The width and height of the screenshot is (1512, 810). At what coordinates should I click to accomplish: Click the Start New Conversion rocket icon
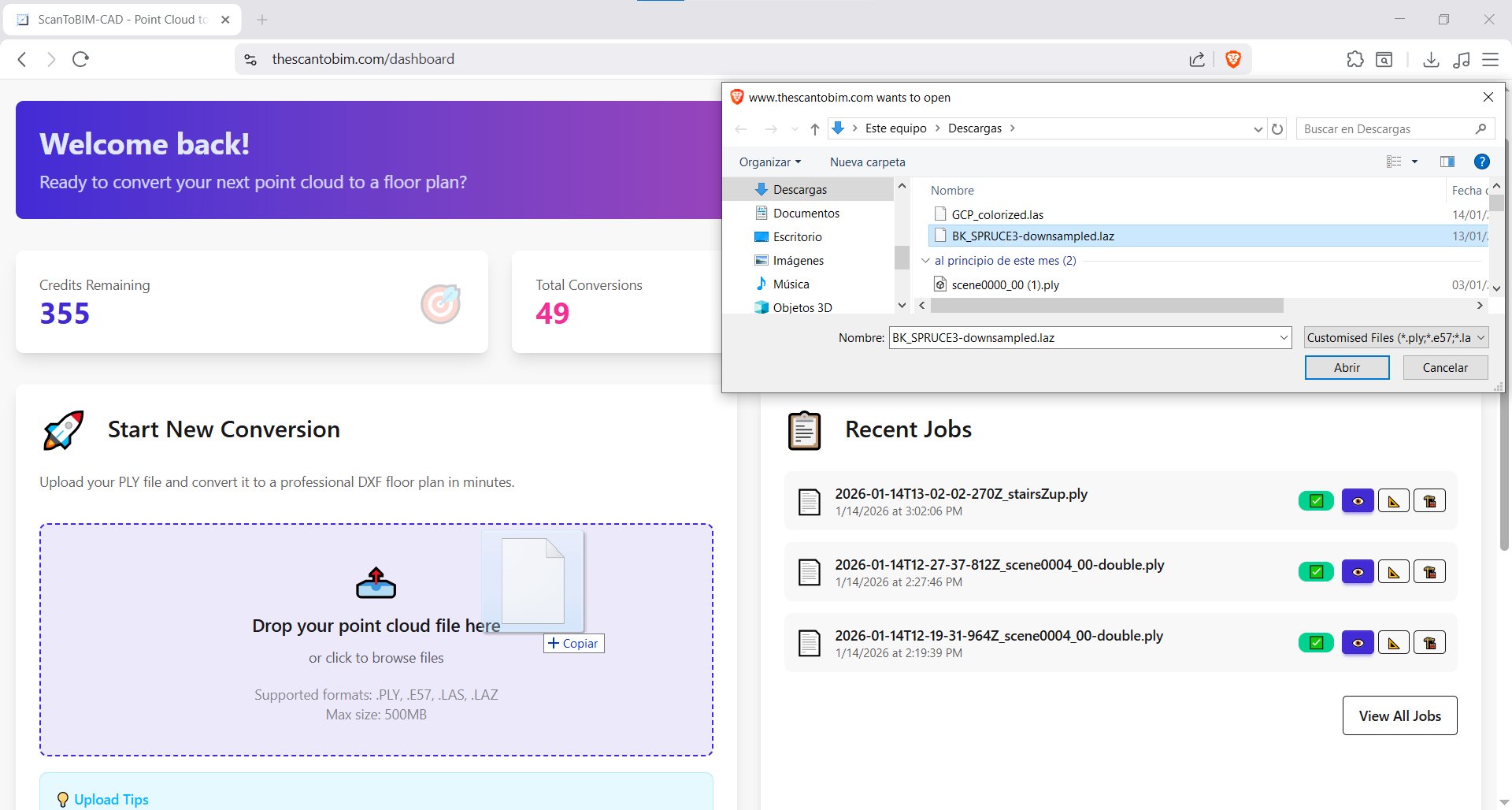(62, 430)
